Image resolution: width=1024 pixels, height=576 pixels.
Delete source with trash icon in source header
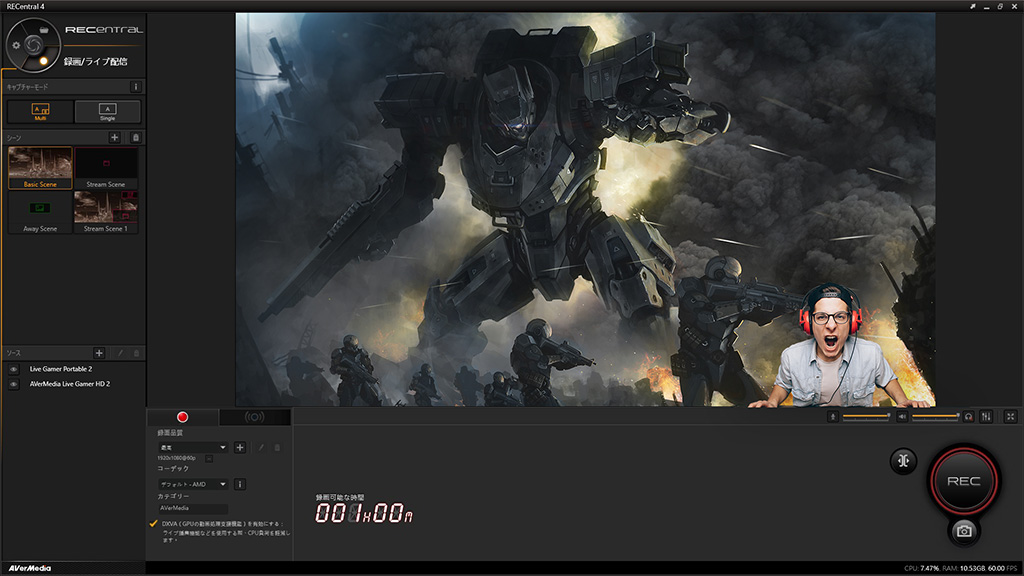136,353
